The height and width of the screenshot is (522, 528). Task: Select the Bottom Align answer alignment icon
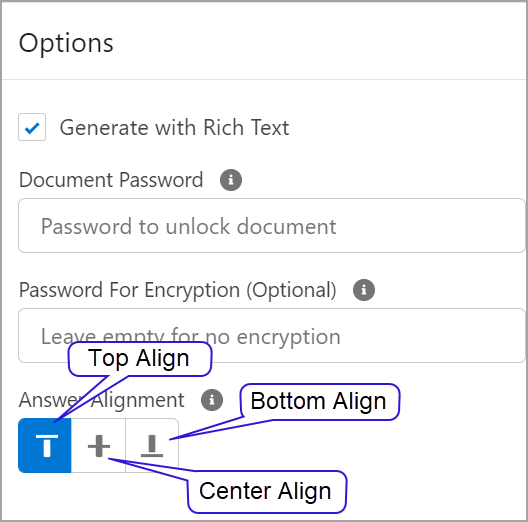click(x=152, y=446)
